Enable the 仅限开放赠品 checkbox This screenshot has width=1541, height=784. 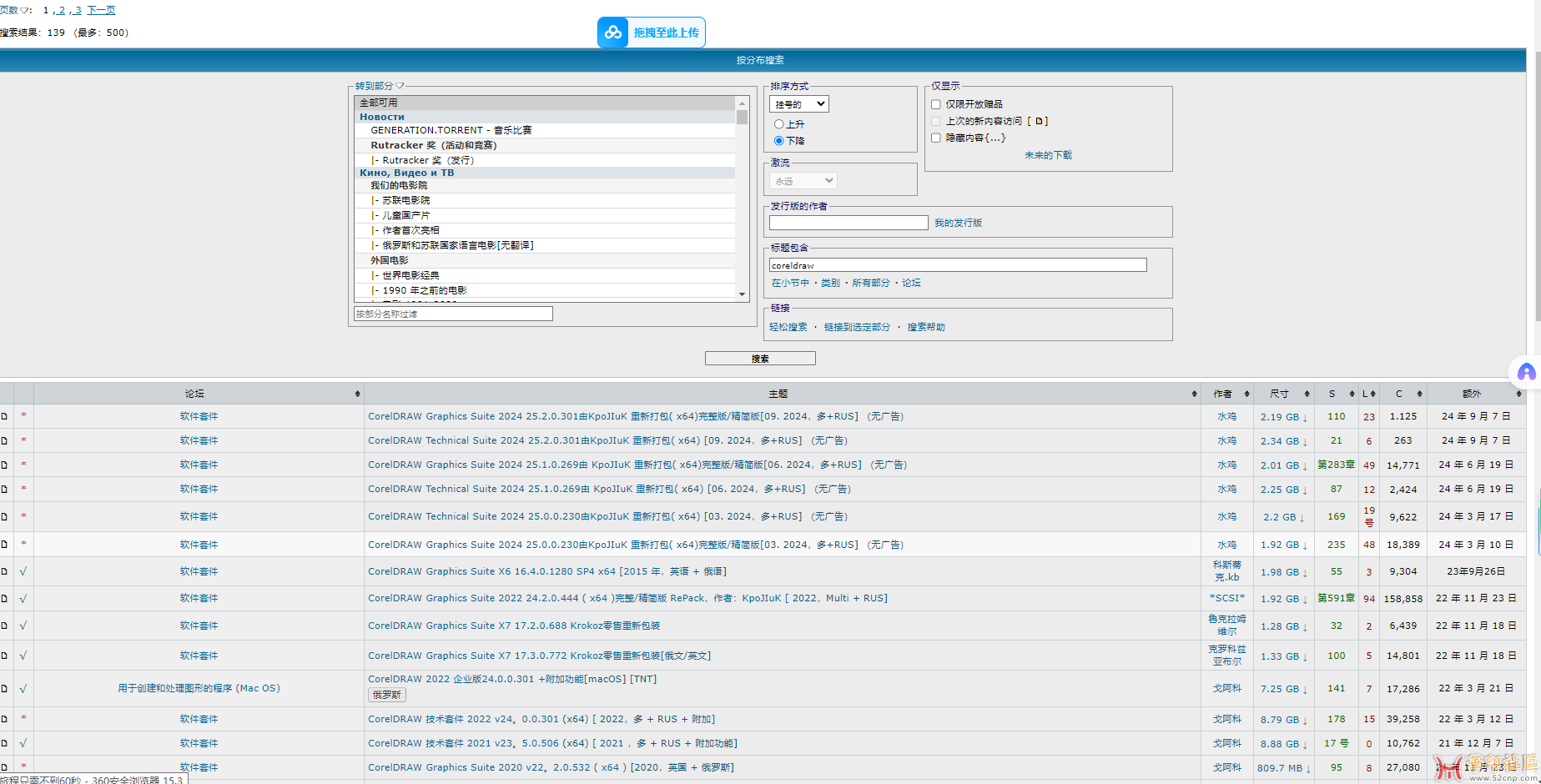click(936, 104)
